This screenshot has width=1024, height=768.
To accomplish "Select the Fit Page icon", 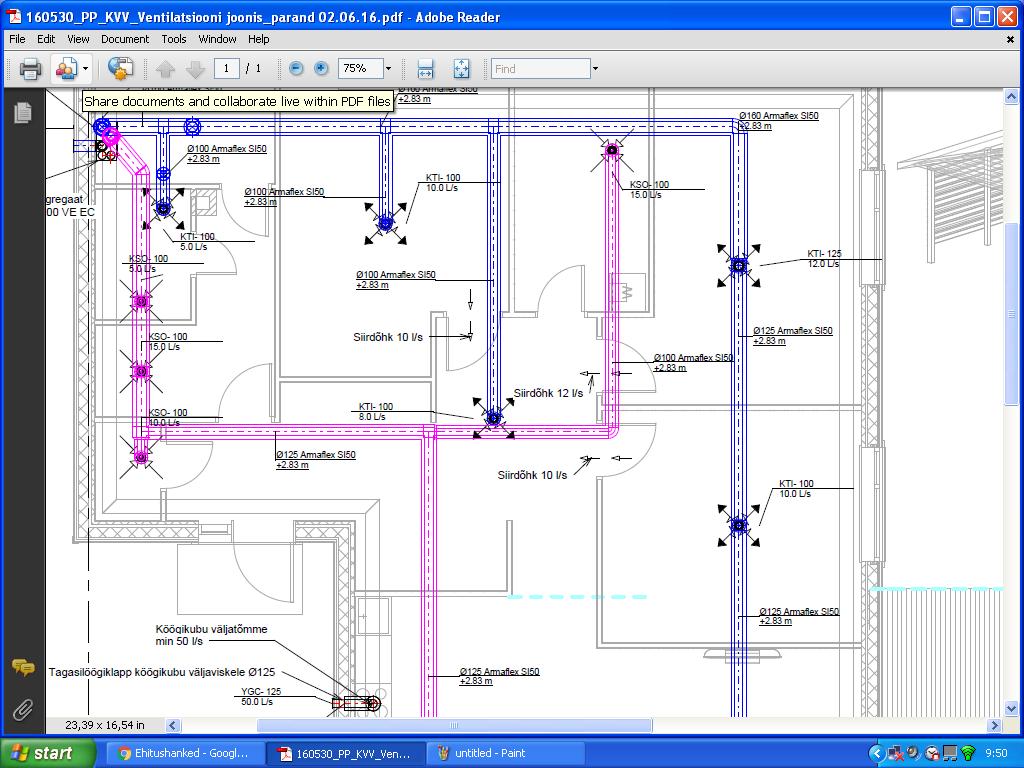I will click(461, 69).
